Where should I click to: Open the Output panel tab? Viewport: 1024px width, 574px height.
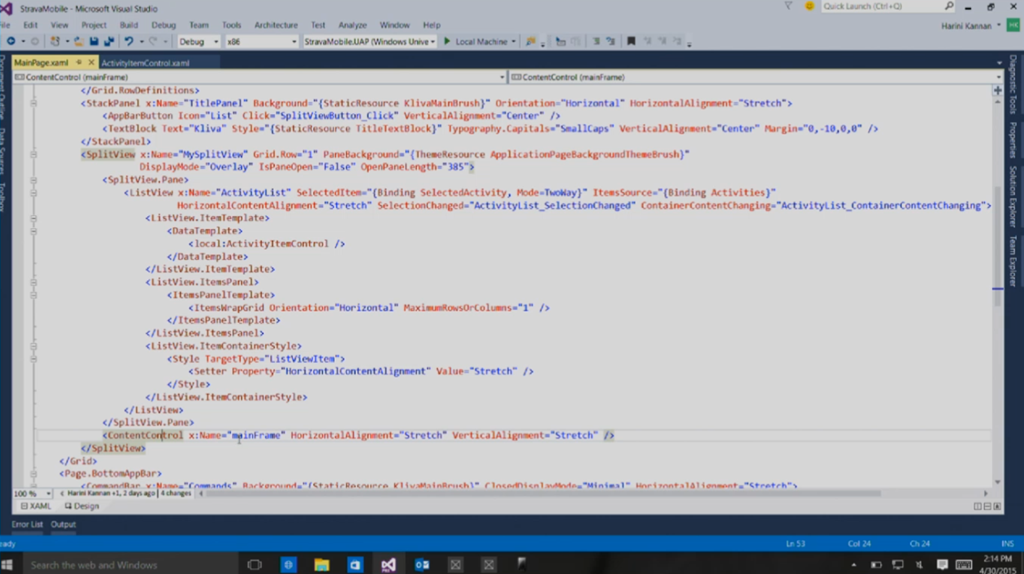(63, 524)
